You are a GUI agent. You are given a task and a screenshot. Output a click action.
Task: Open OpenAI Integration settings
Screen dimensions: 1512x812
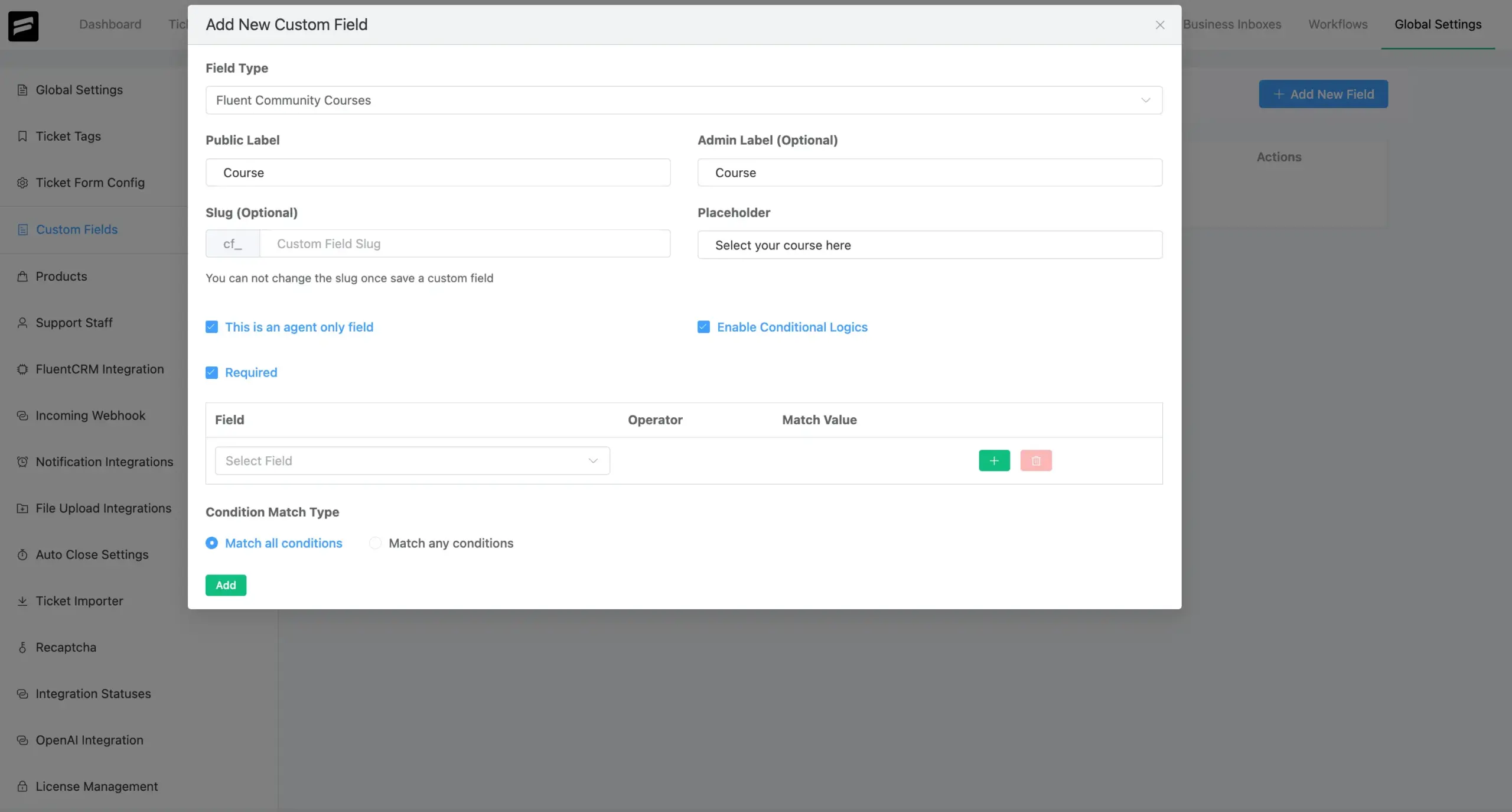pos(89,740)
